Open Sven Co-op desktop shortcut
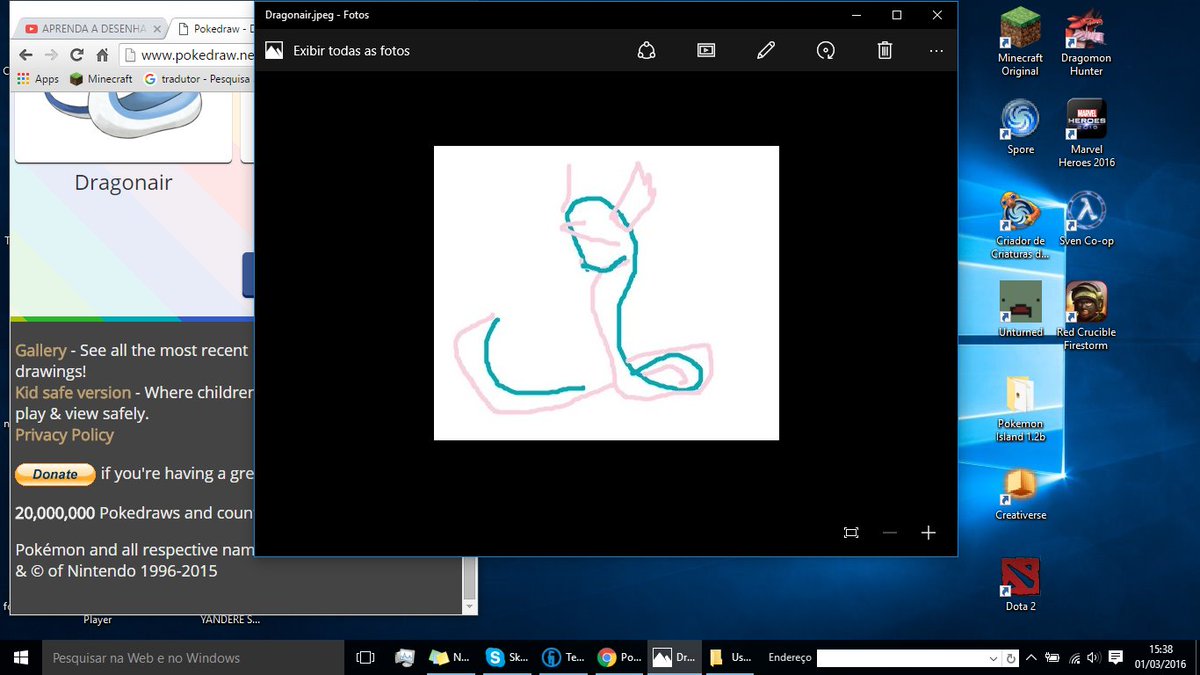1200x675 pixels. [x=1086, y=219]
